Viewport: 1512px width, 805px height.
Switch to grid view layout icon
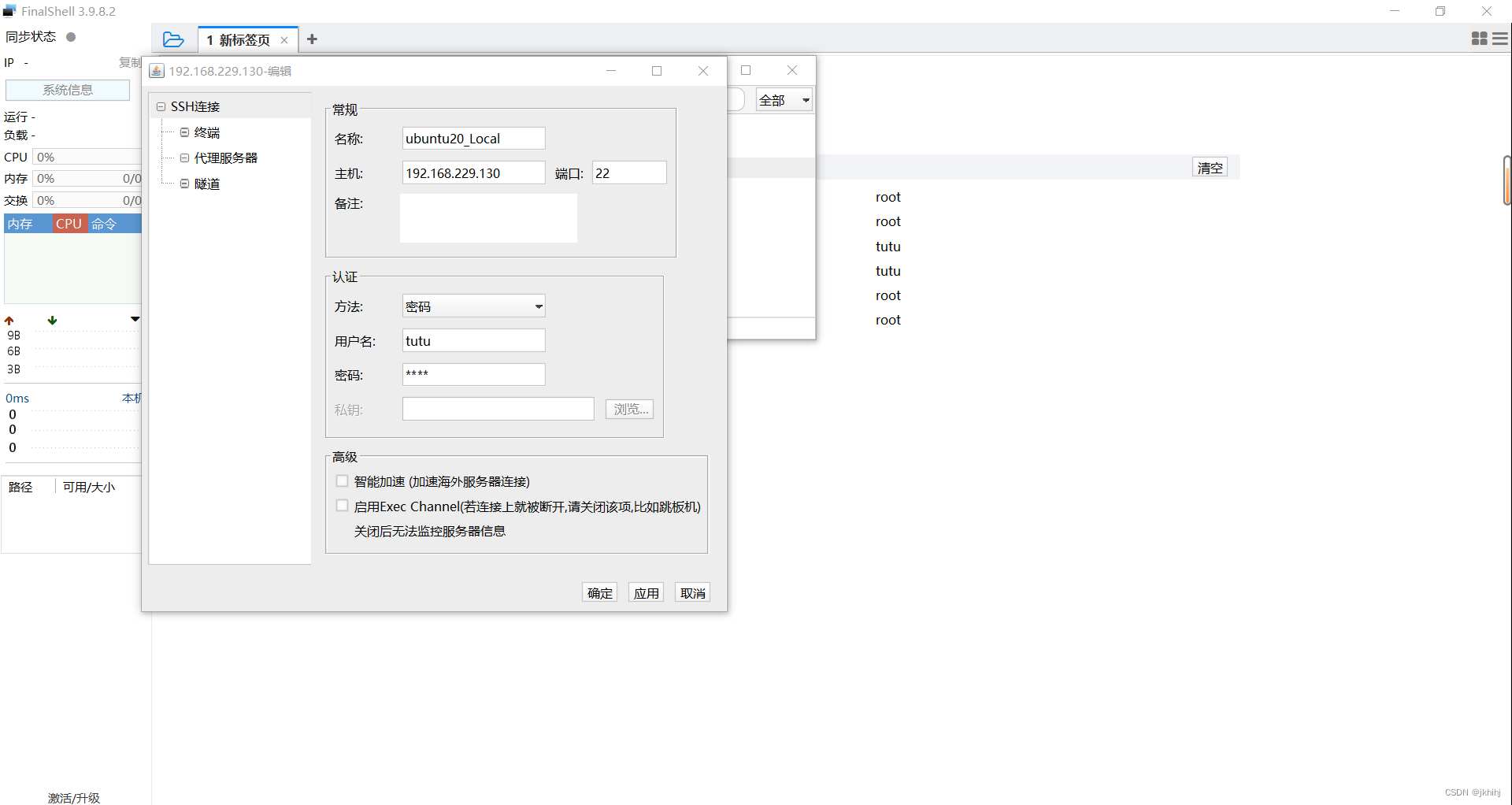(1478, 39)
